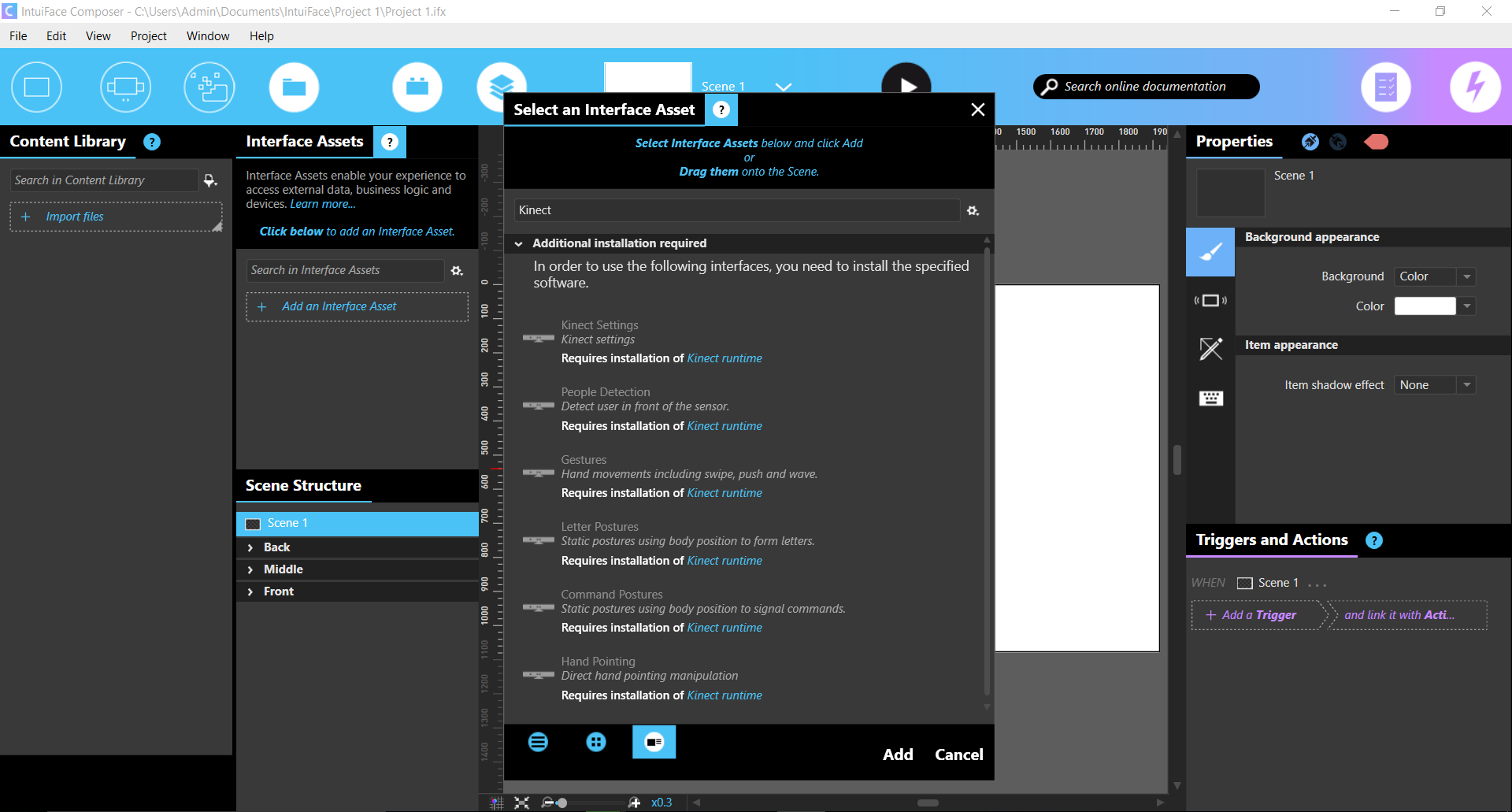1512x812 pixels.
Task: Open Triggers and Actions help question mark
Action: pyautogui.click(x=1374, y=540)
